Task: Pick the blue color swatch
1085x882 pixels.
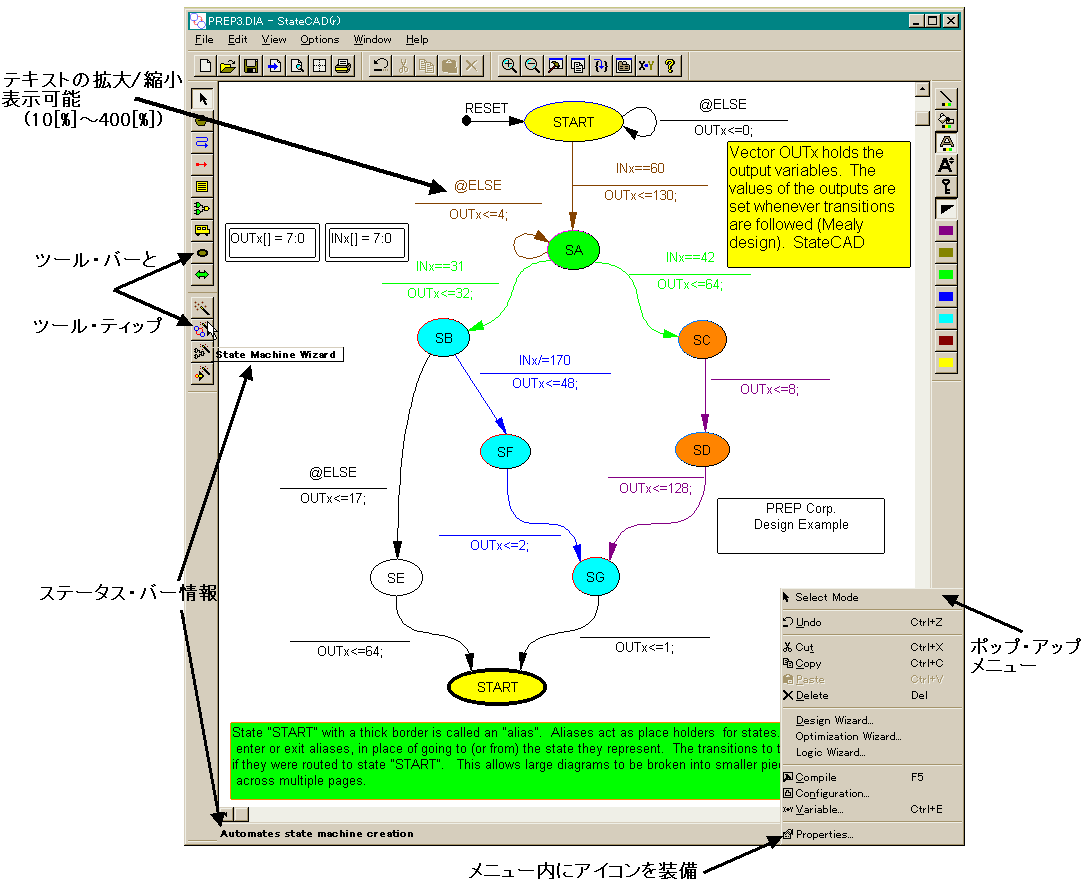Action: click(946, 297)
